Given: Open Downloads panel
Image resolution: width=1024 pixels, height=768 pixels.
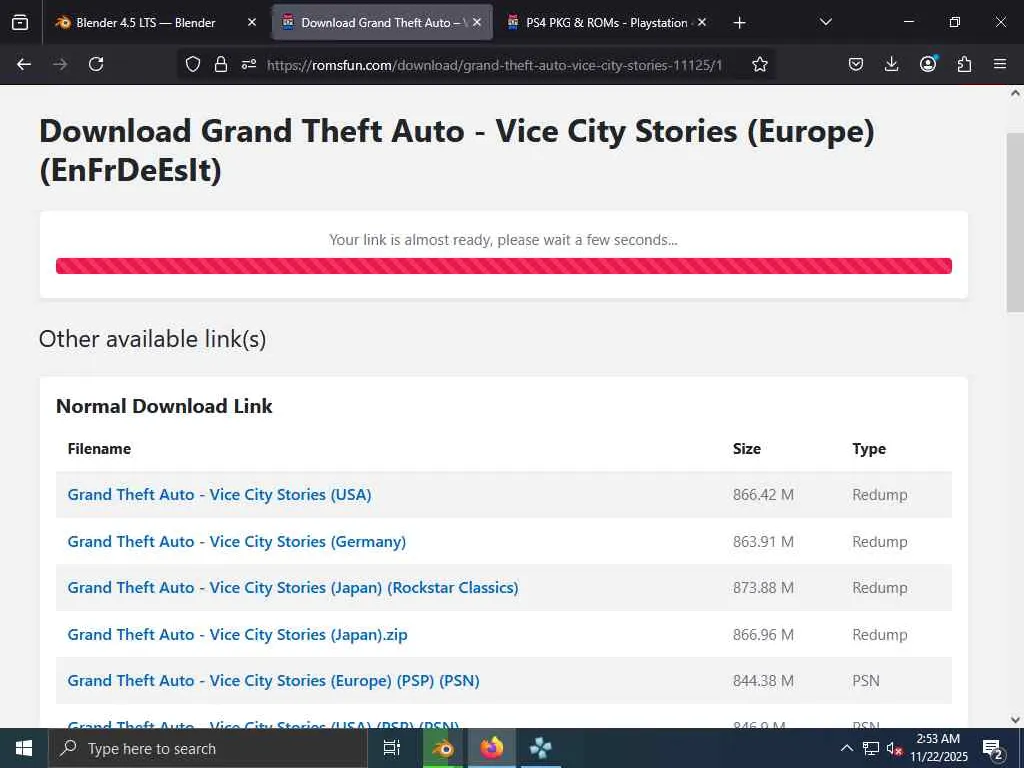Looking at the screenshot, I should click(x=891, y=64).
